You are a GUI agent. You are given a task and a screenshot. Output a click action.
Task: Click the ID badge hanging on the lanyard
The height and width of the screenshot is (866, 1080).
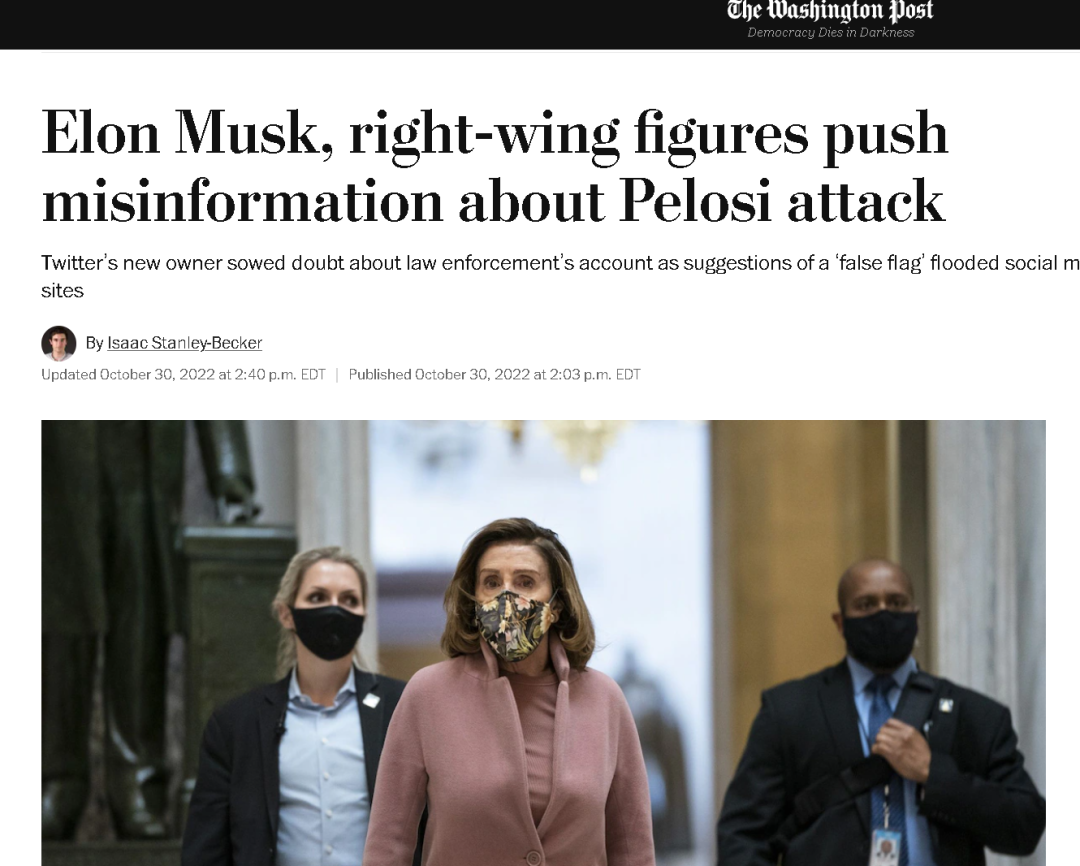(886, 847)
